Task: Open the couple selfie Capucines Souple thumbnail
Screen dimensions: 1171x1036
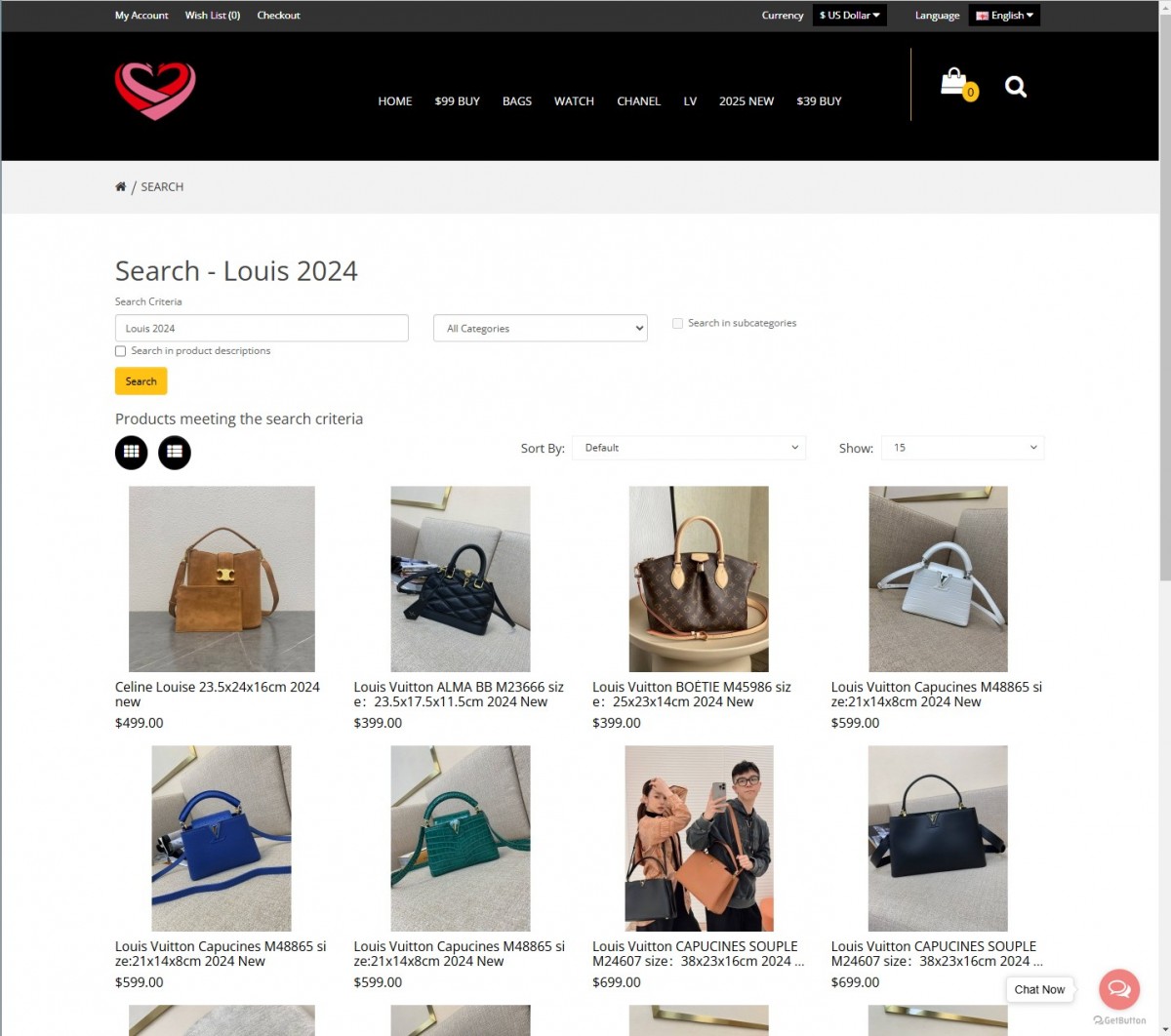Action: [699, 839]
